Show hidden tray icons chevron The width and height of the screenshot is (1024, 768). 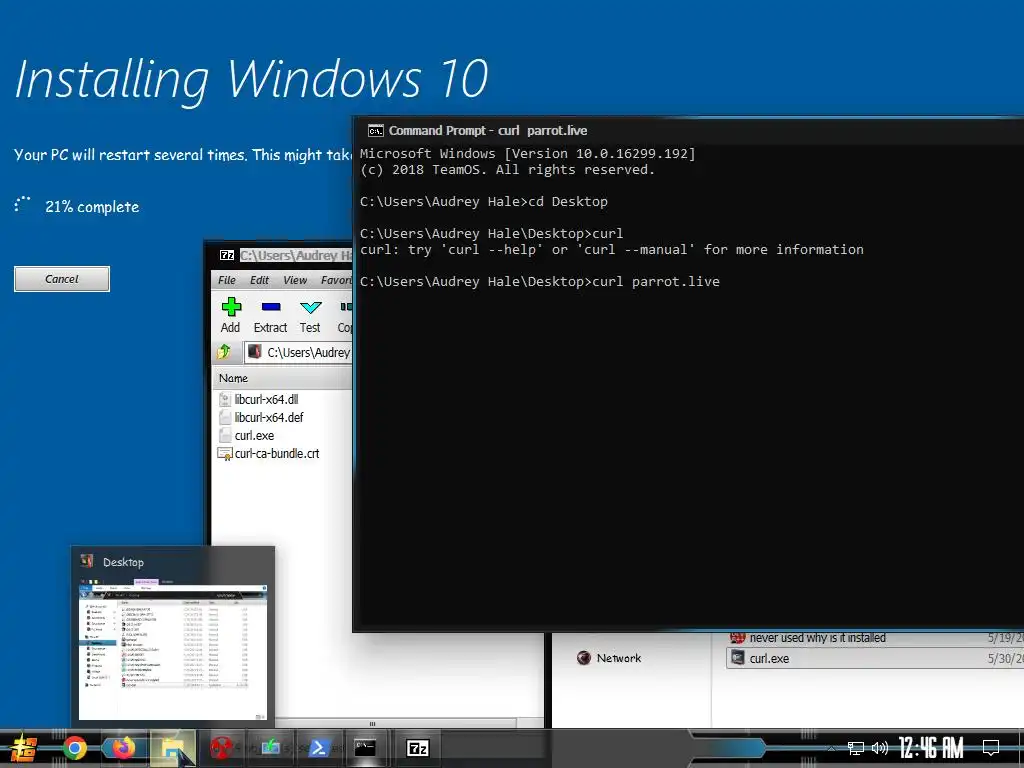[x=831, y=748]
